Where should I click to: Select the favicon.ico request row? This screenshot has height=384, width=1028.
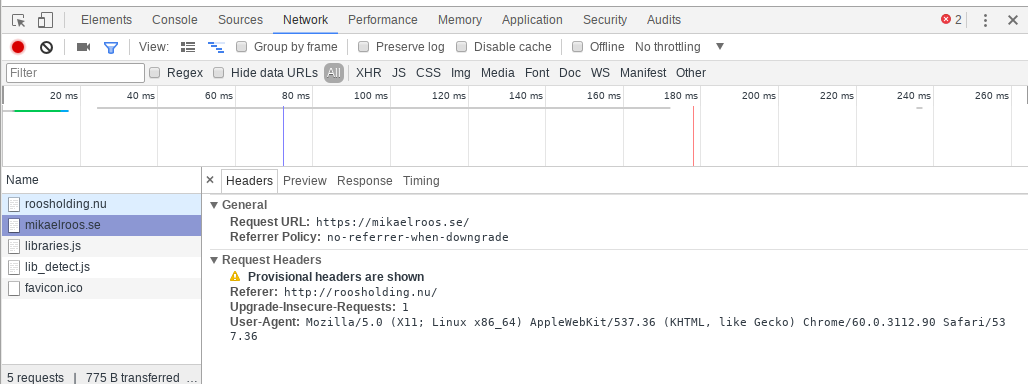102,288
